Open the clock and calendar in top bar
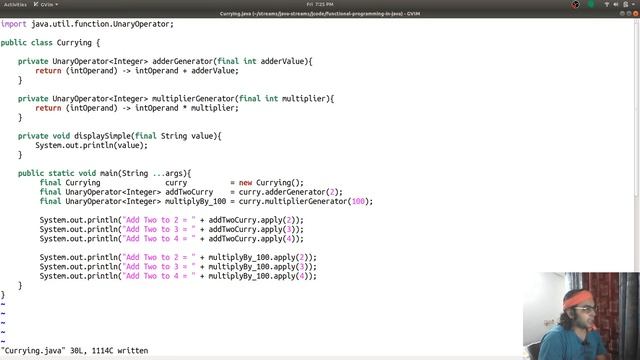Screen dimensions: 640x360 (320, 4)
